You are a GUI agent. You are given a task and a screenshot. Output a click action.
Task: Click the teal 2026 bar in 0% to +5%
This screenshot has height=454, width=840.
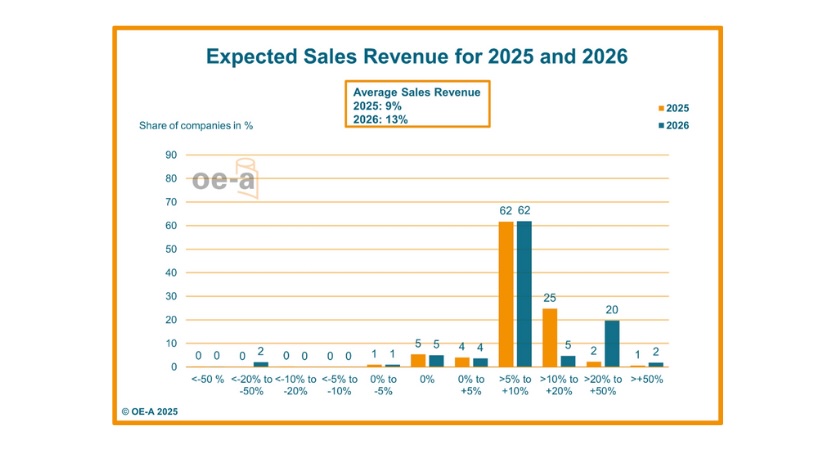[x=480, y=362]
